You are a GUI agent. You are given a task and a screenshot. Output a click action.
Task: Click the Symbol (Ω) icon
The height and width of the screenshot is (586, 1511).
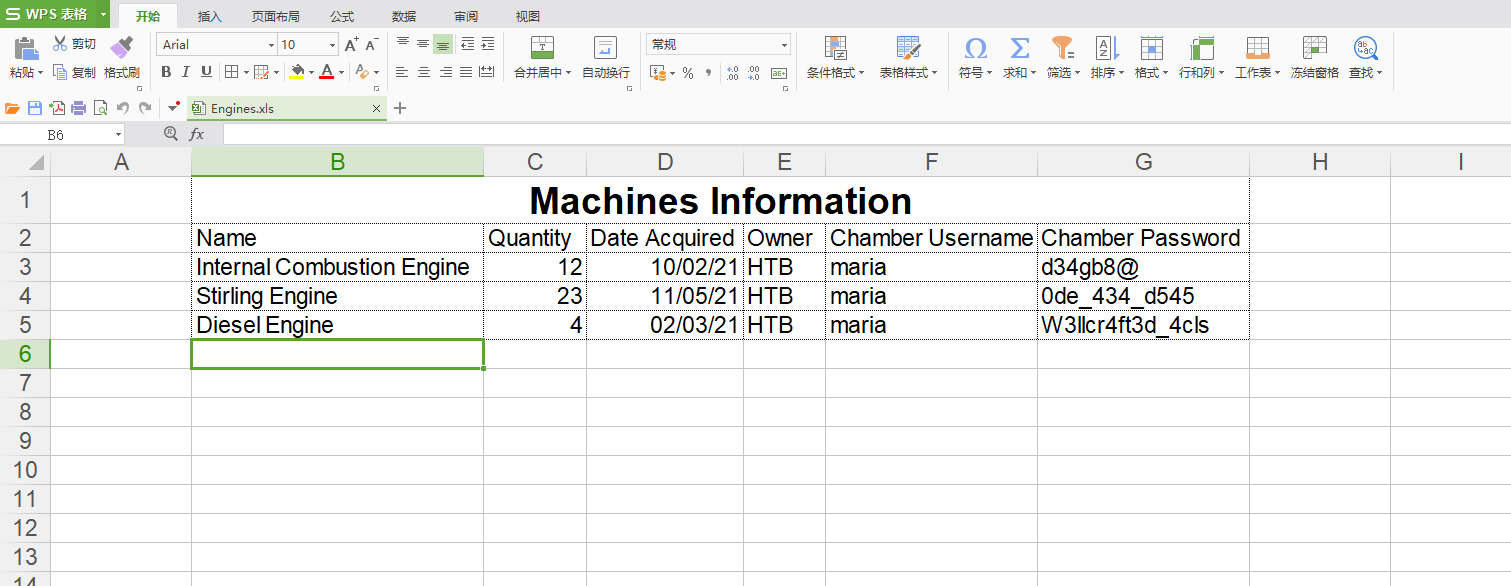[x=974, y=48]
